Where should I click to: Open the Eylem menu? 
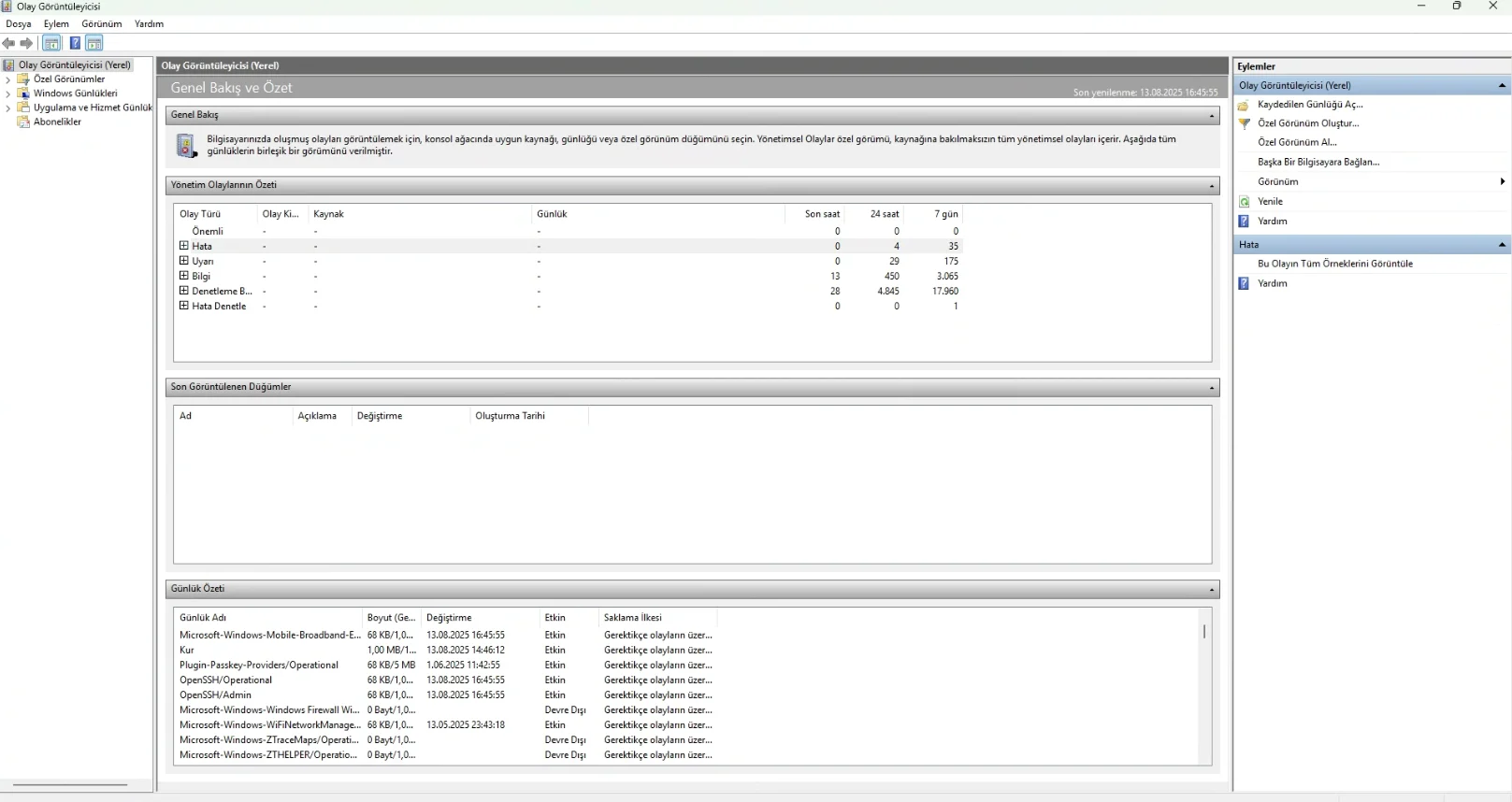(56, 24)
